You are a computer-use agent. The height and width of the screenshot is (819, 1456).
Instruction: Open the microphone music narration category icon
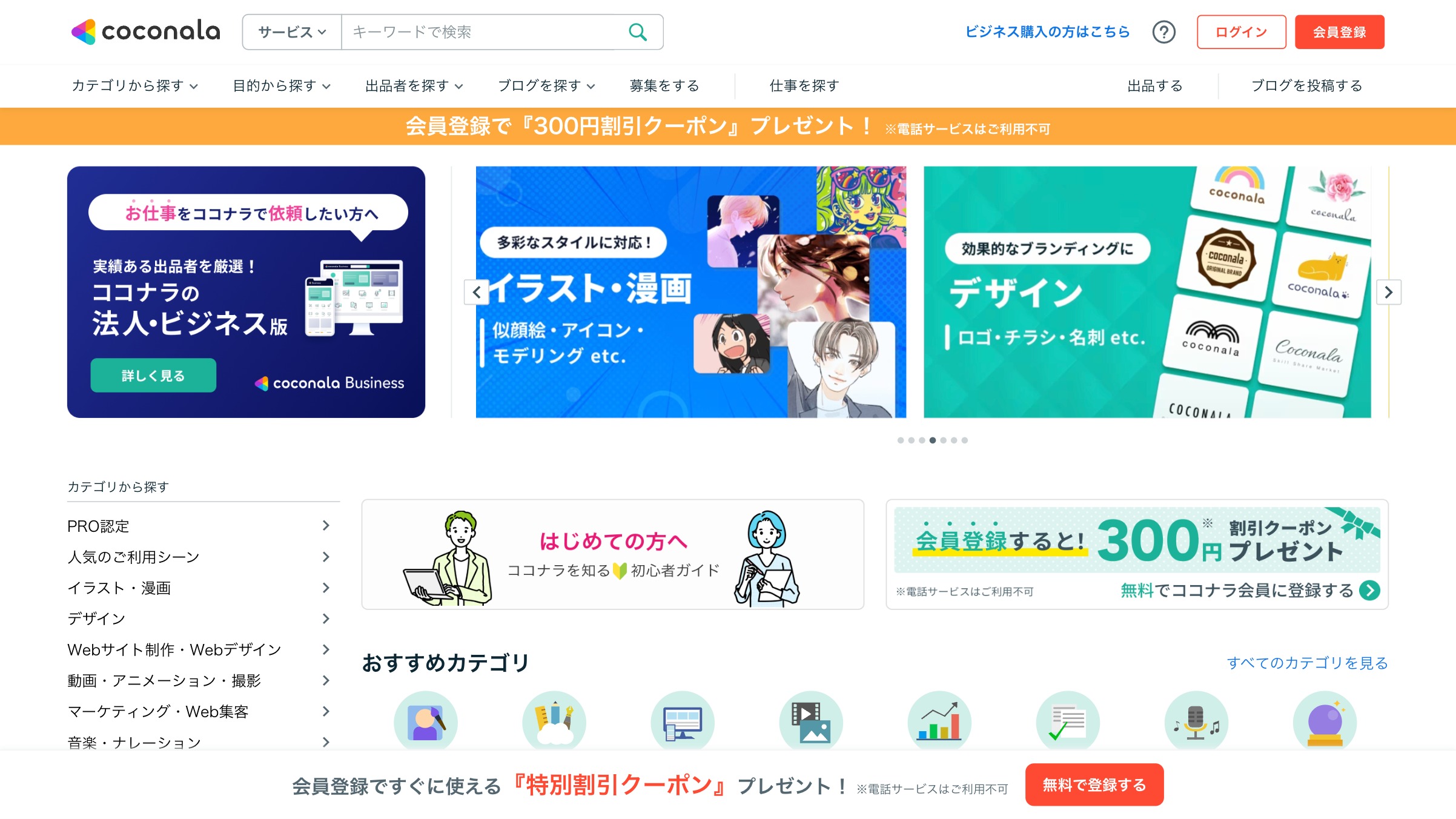[x=1196, y=722]
